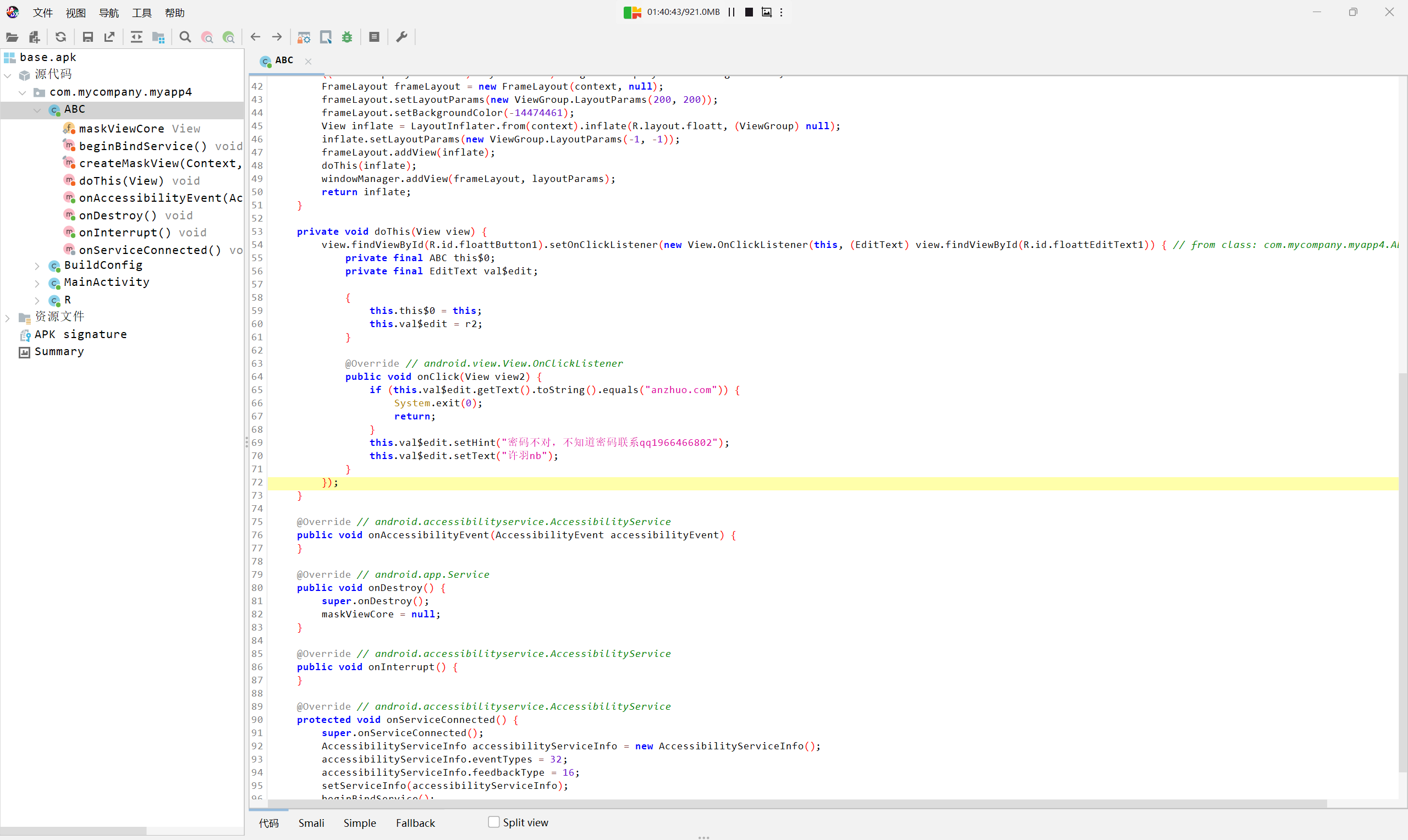The image size is (1408, 840).
Task: Select onDestroy() method in tree
Action: (x=128, y=215)
